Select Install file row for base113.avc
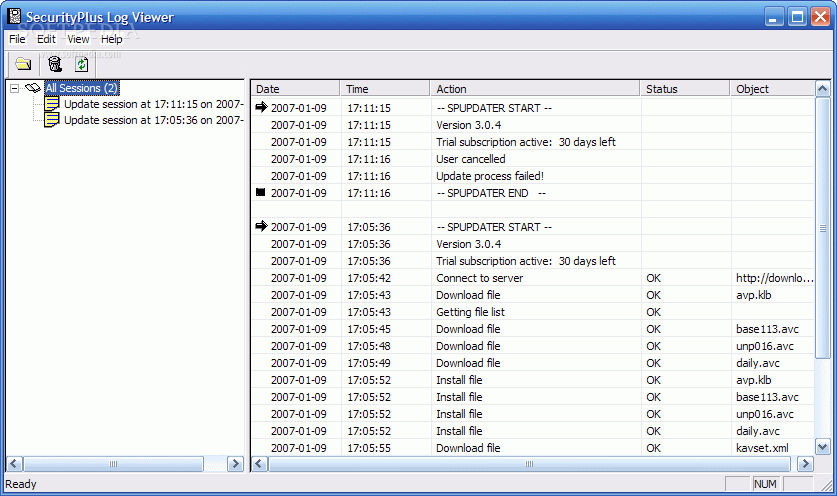837x496 pixels. click(x=533, y=397)
